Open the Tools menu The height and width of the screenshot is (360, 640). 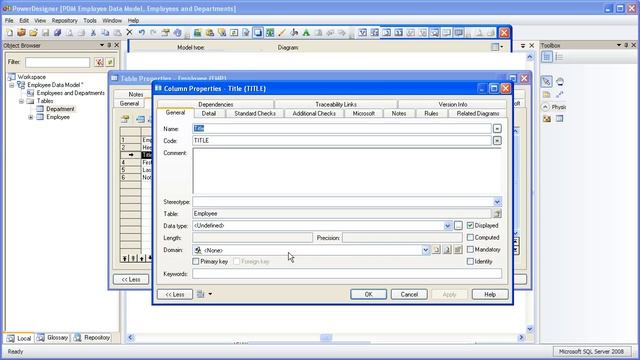pos(90,20)
